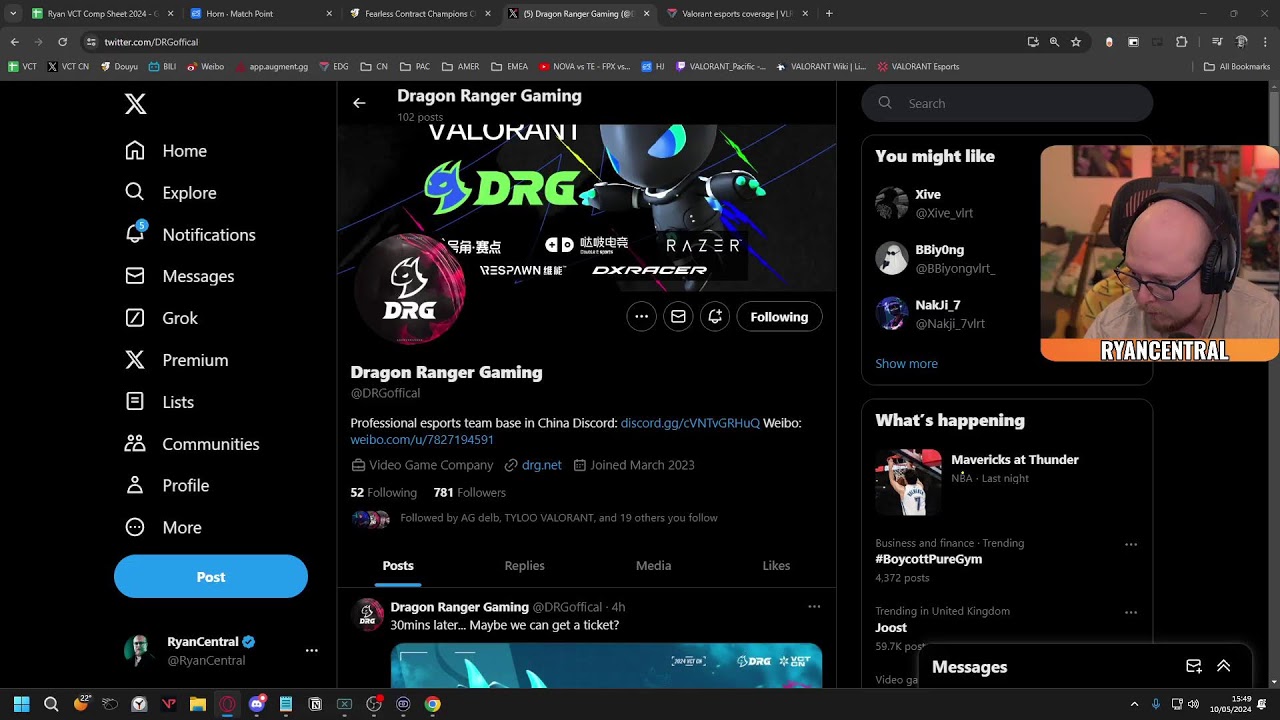1280x720 pixels.
Task: Open the EDG bookmarks folder
Action: 335,67
